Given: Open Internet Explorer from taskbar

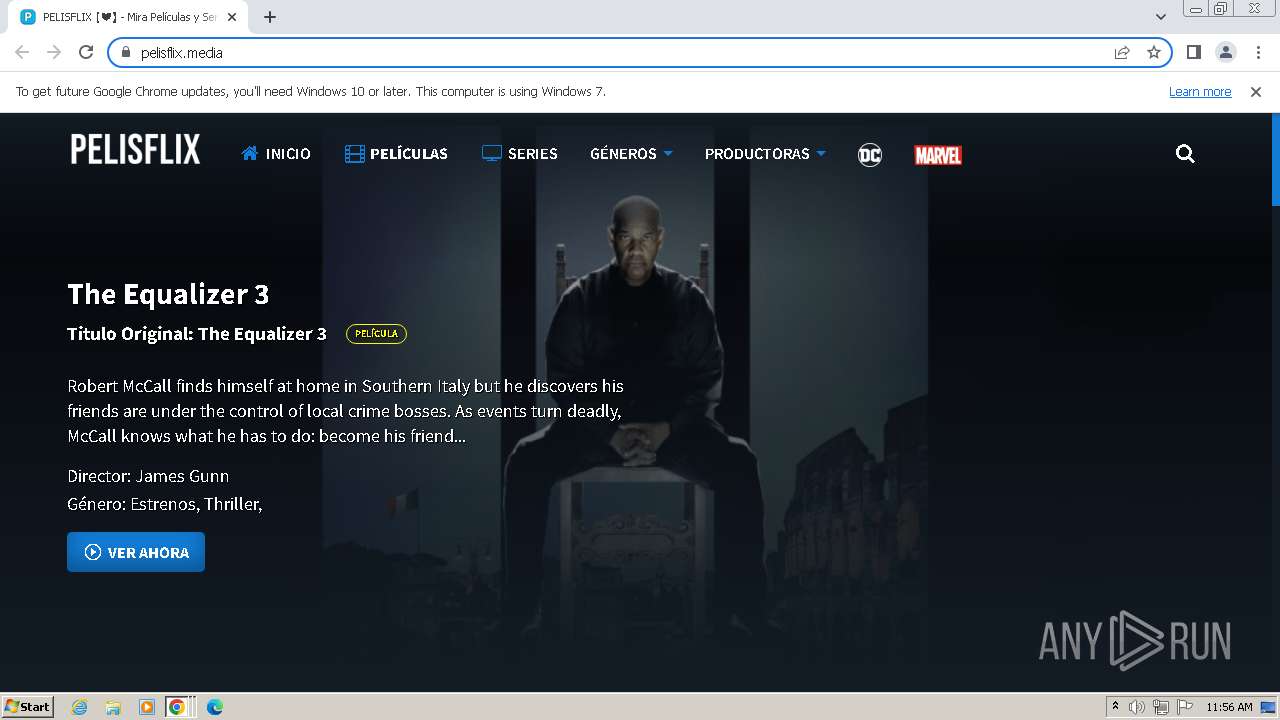Looking at the screenshot, I should point(80,707).
